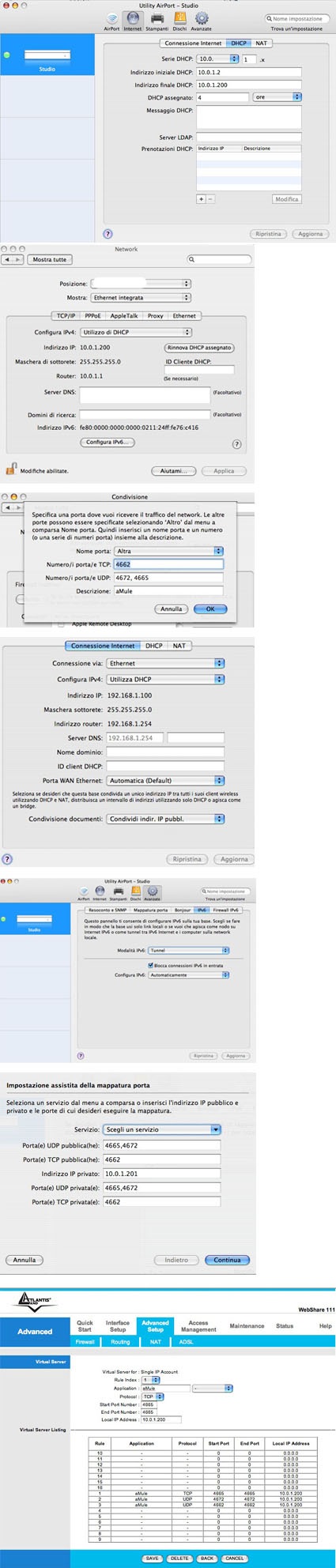Image resolution: width=336 pixels, height=1568 pixels.
Task: Toggle the Apple Remote Desktop checkbox
Action: point(62,624)
